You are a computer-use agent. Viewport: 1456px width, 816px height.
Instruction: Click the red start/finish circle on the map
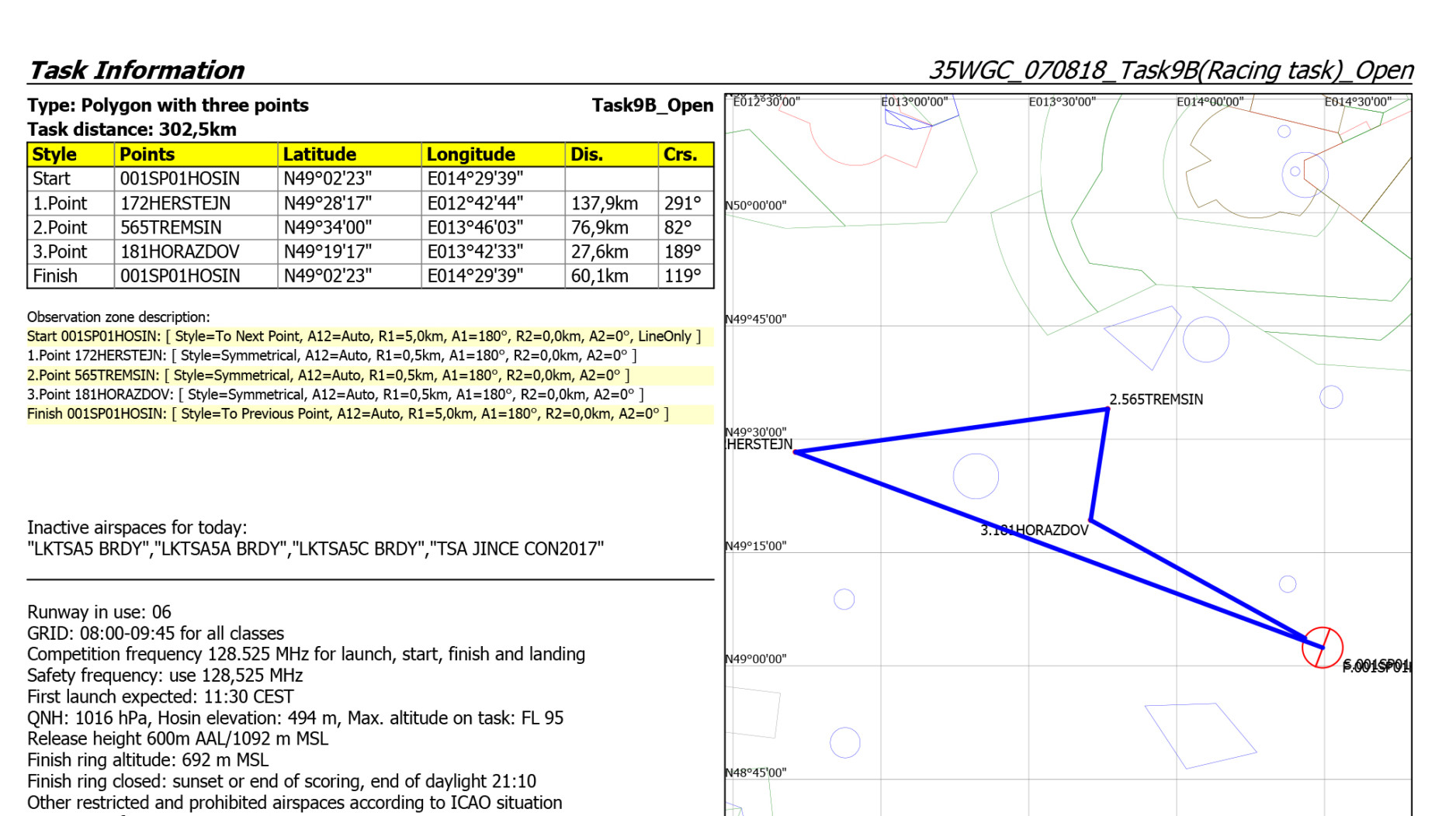coord(1322,648)
